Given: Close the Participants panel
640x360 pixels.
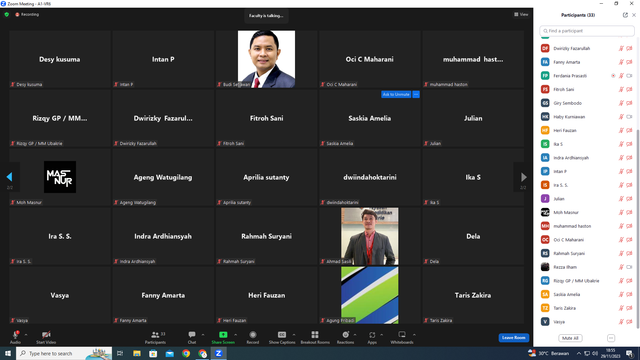Looking at the screenshot, I should [634, 15].
